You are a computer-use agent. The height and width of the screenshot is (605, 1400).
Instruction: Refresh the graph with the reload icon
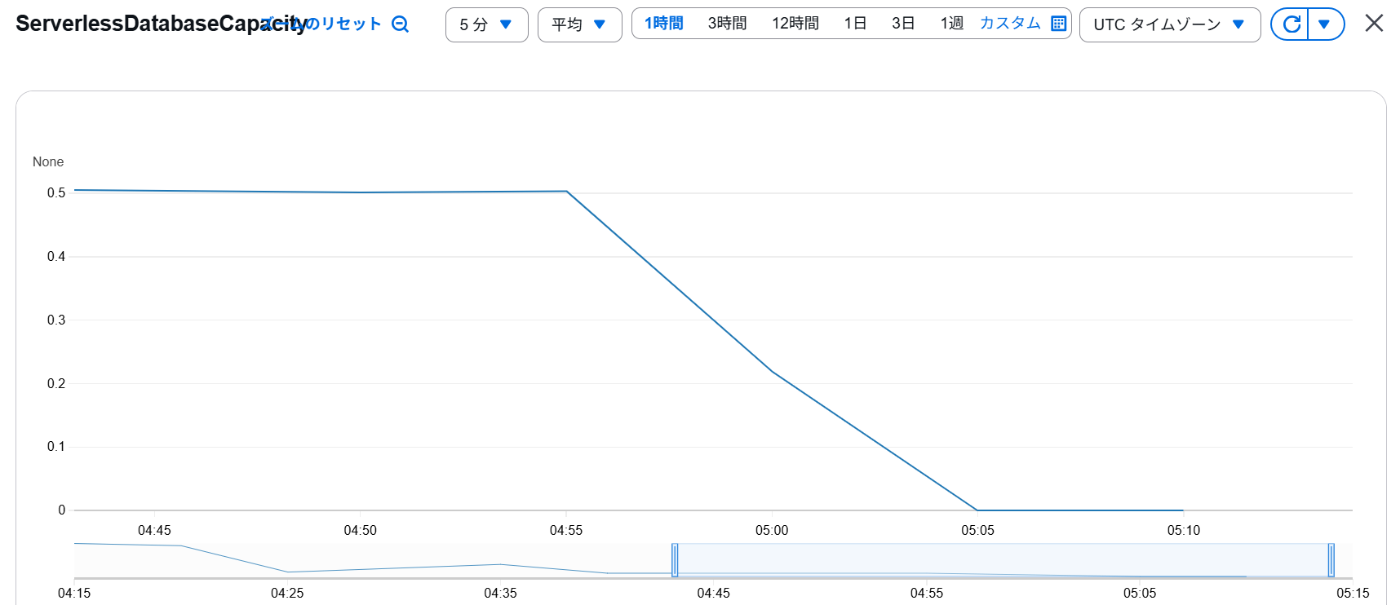(1291, 24)
